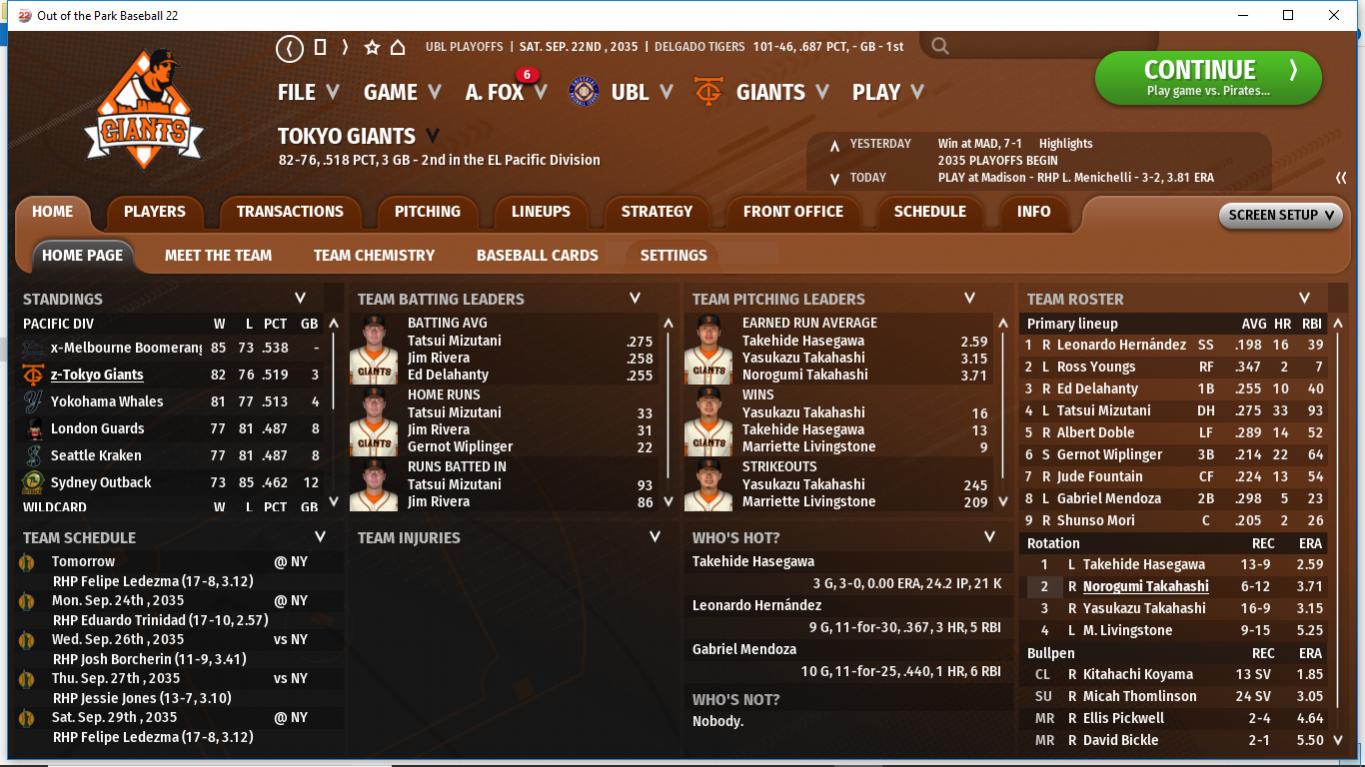The height and width of the screenshot is (767, 1365).
Task: Open Leonardo Hernández in the primary lineup
Action: coord(1121,345)
